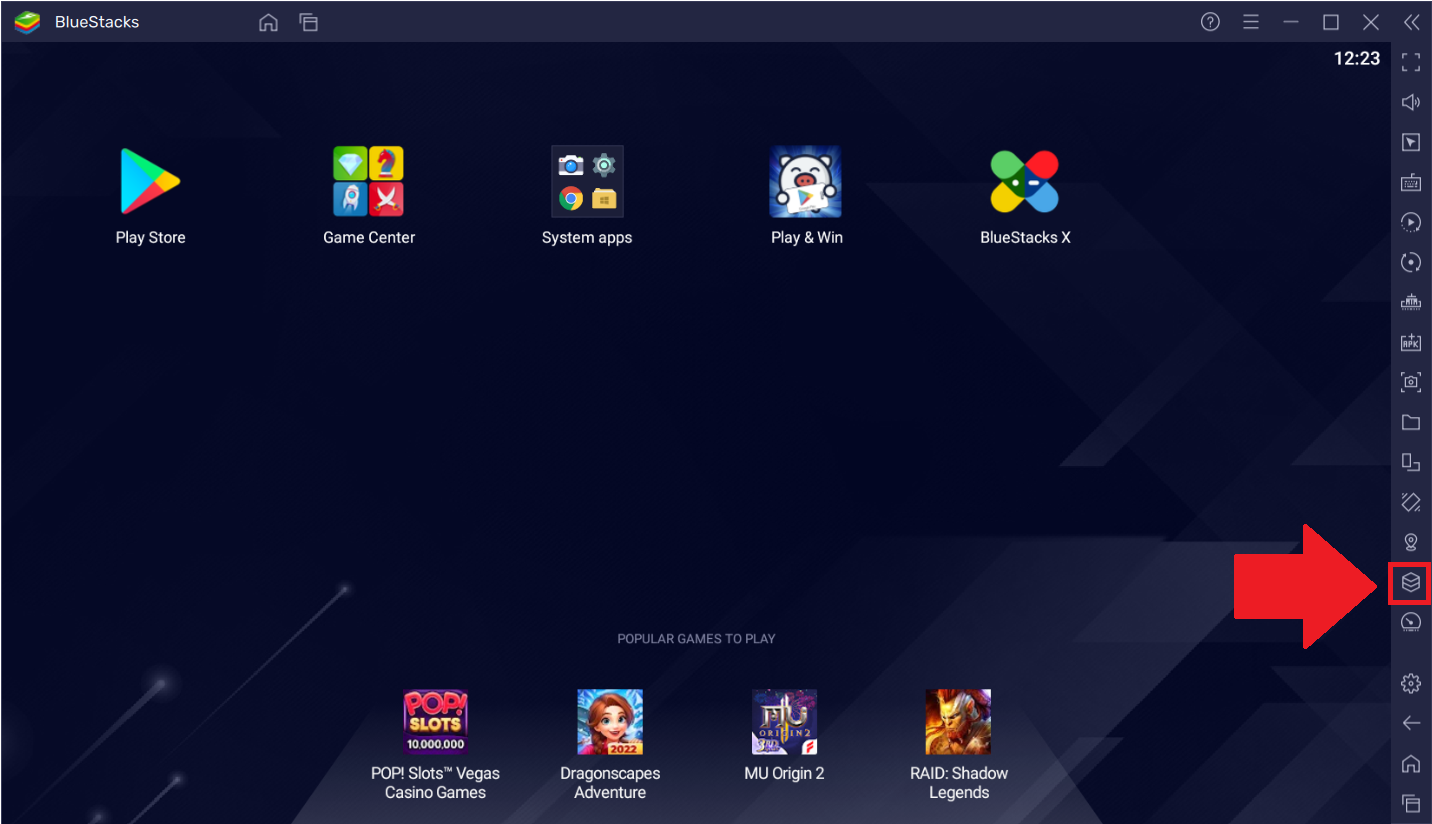Open the help question mark icon

[x=1210, y=22]
